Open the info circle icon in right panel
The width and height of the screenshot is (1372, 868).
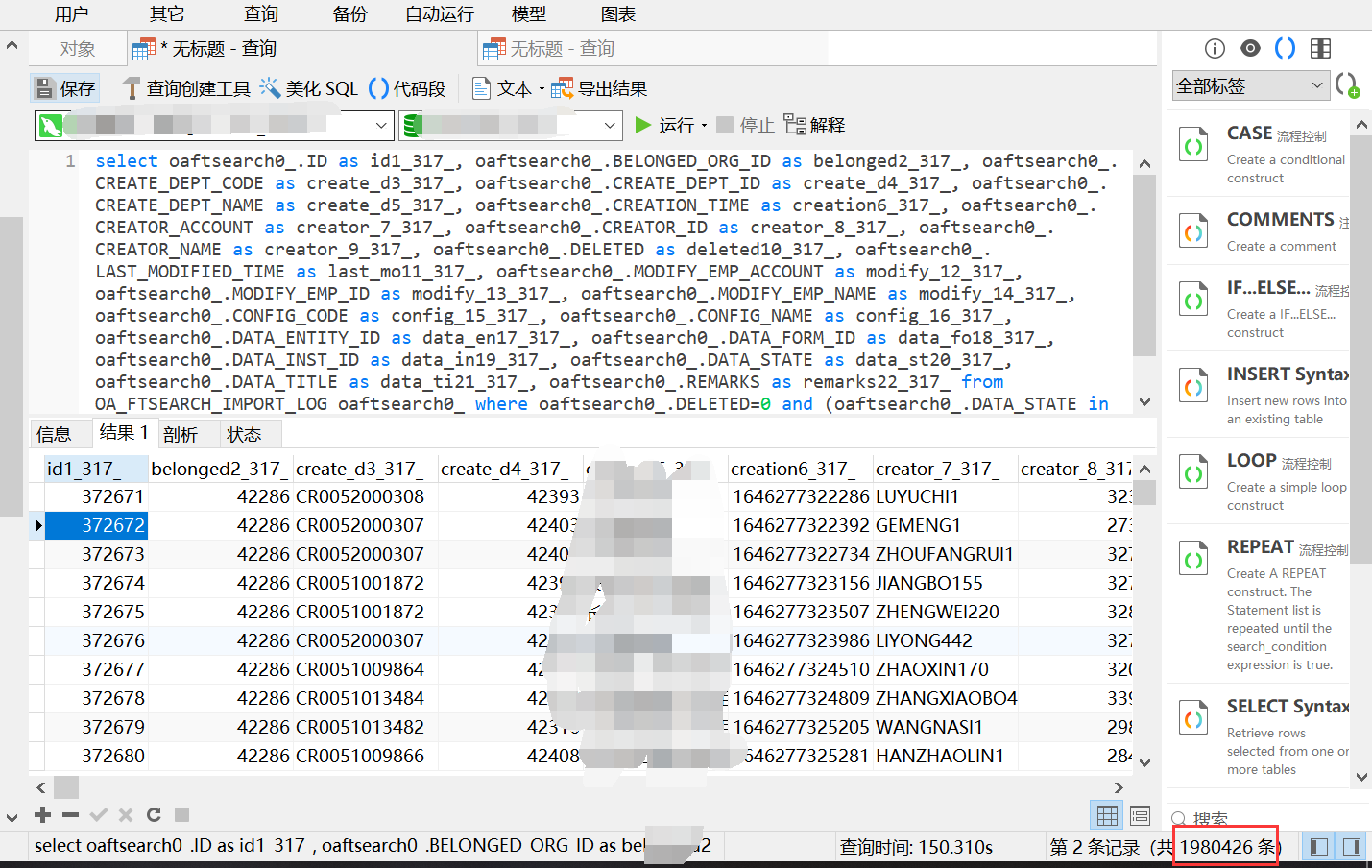1215,49
